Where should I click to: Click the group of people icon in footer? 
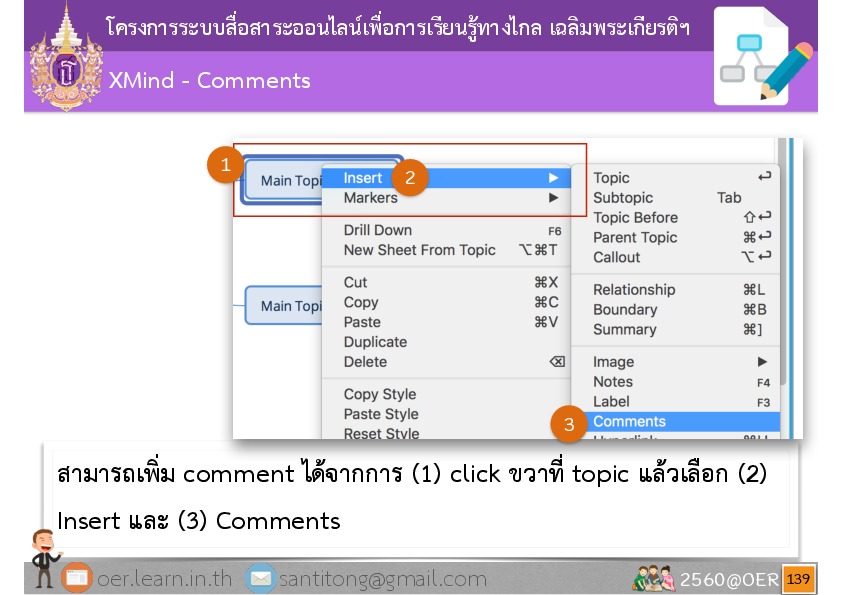(654, 579)
